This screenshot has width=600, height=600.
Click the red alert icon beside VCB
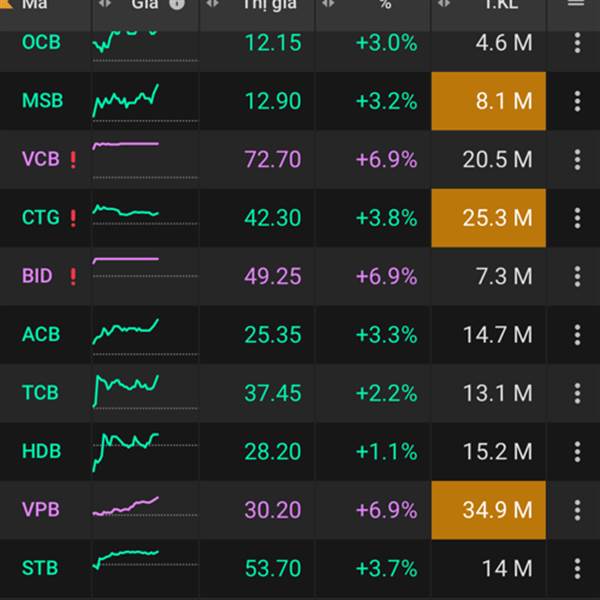(73, 160)
